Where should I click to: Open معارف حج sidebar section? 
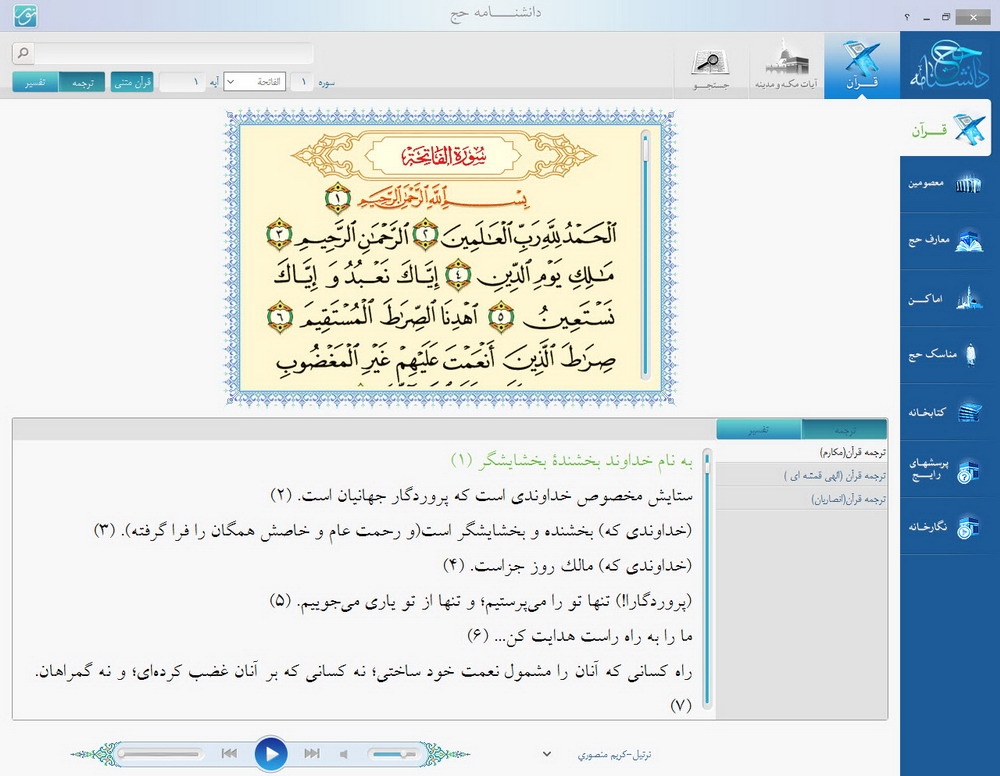[945, 241]
